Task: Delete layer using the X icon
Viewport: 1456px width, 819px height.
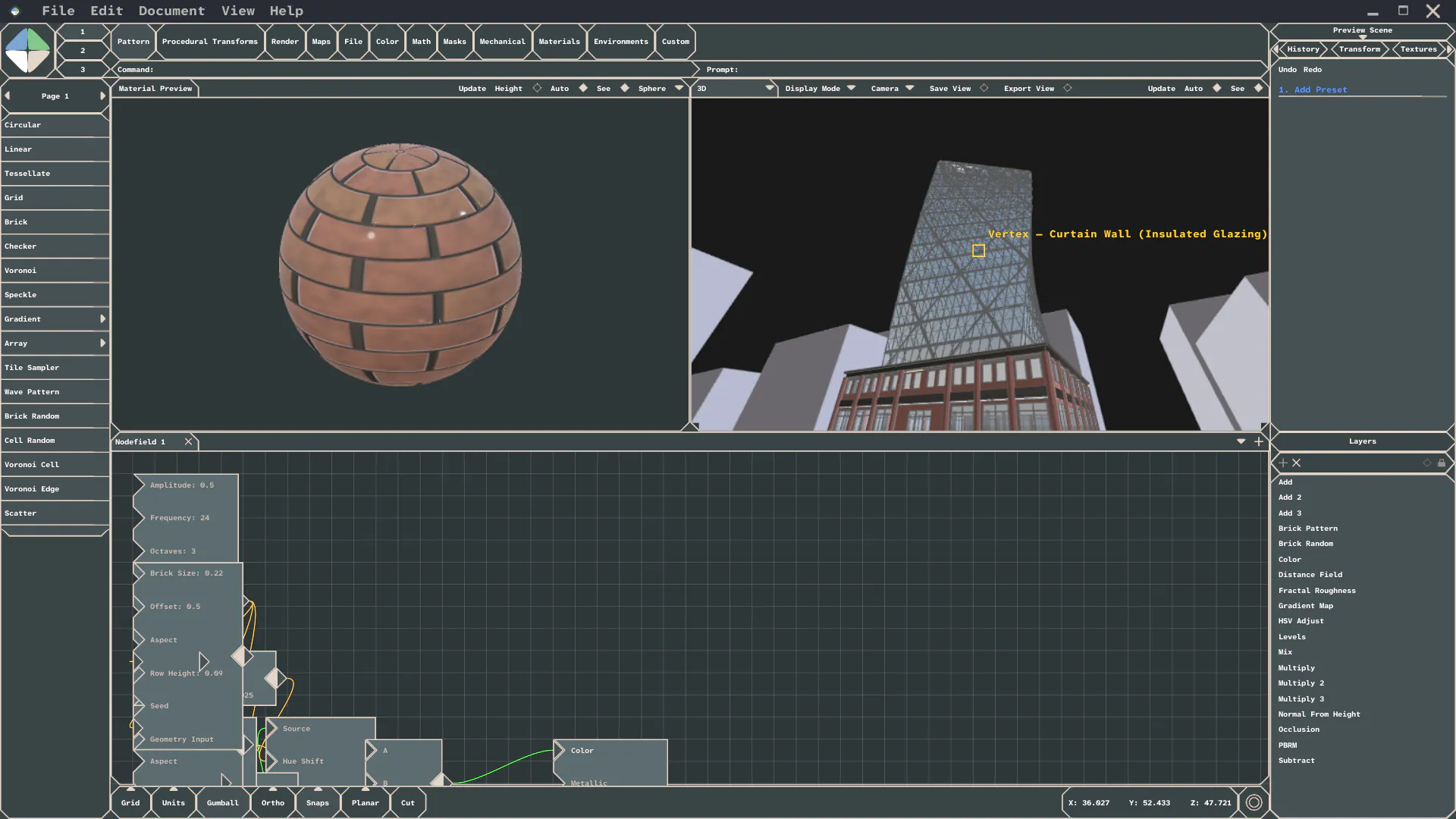Action: [x=1296, y=463]
